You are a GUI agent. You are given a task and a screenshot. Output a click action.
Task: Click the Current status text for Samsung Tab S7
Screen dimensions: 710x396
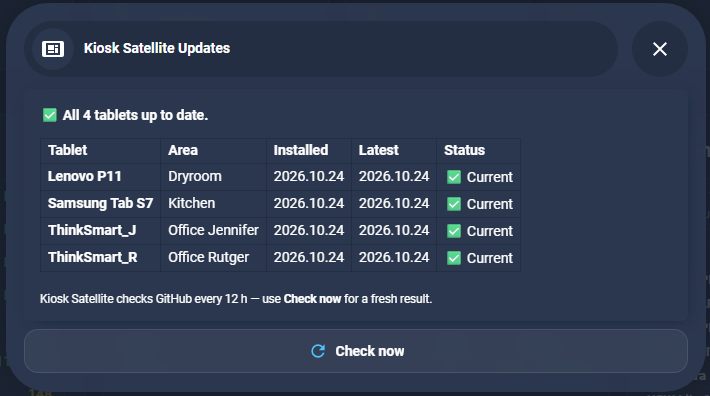489,204
